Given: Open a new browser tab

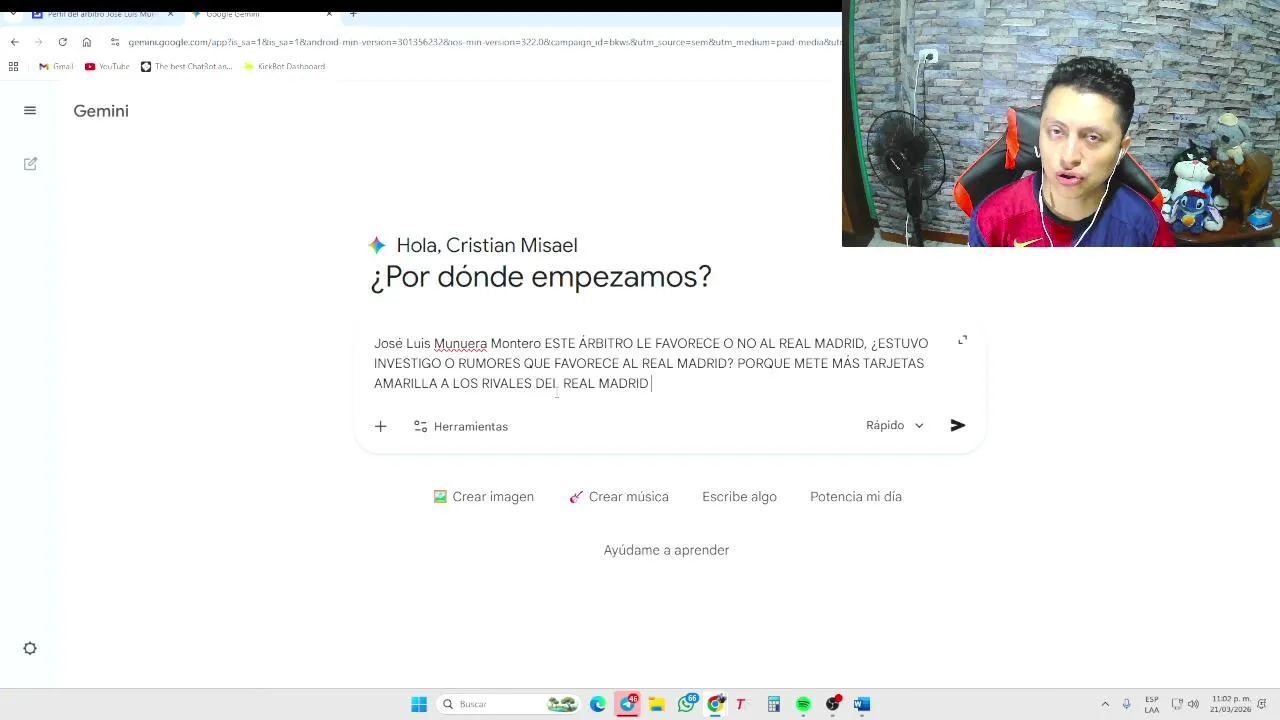Looking at the screenshot, I should (x=353, y=14).
